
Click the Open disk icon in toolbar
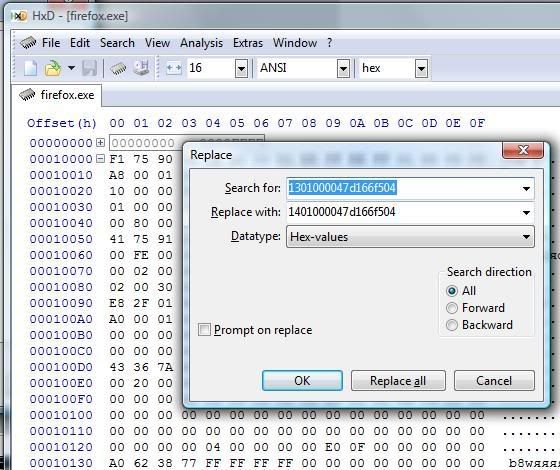(141, 68)
